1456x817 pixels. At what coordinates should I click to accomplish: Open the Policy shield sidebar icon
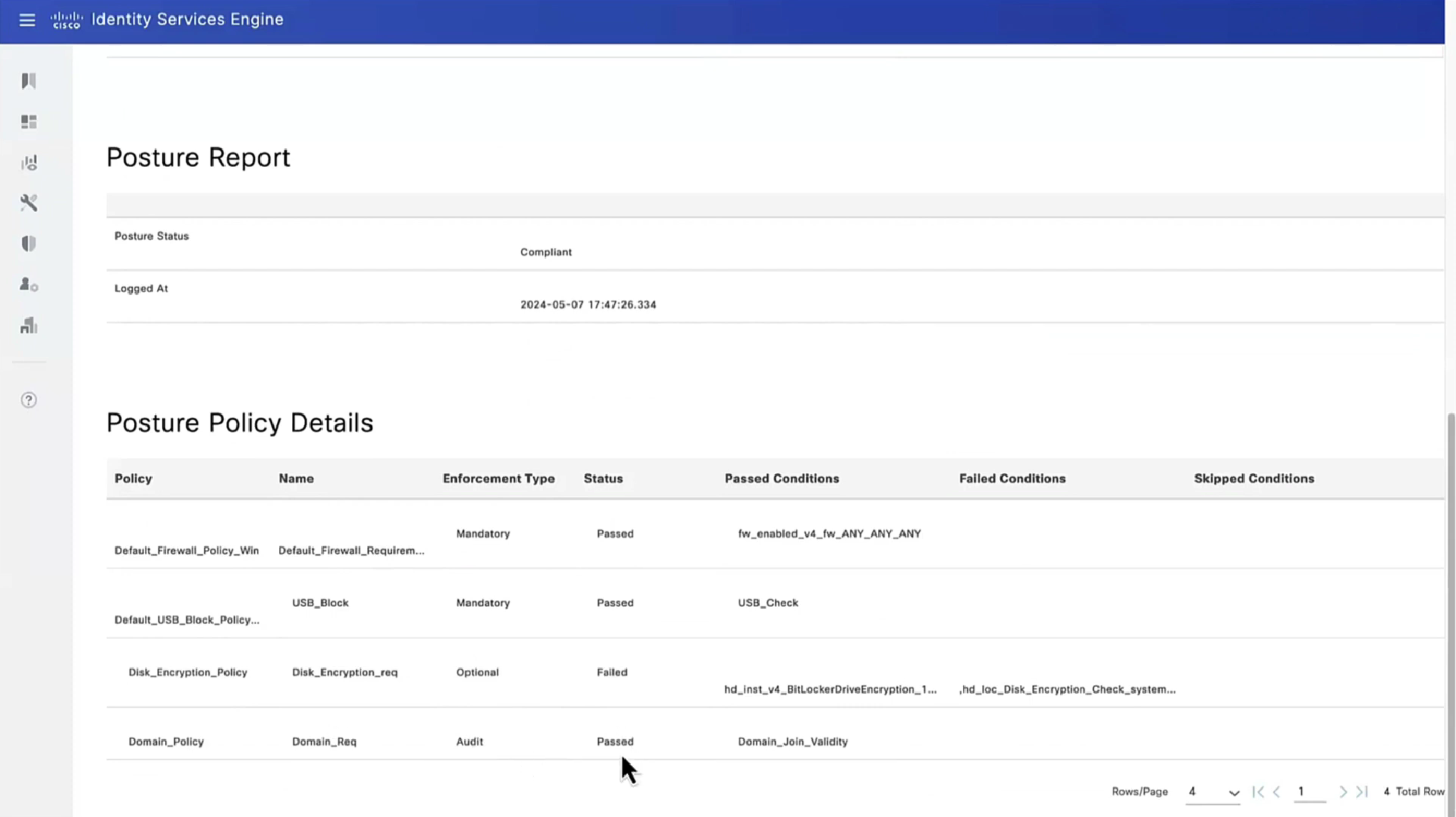pyautogui.click(x=29, y=244)
